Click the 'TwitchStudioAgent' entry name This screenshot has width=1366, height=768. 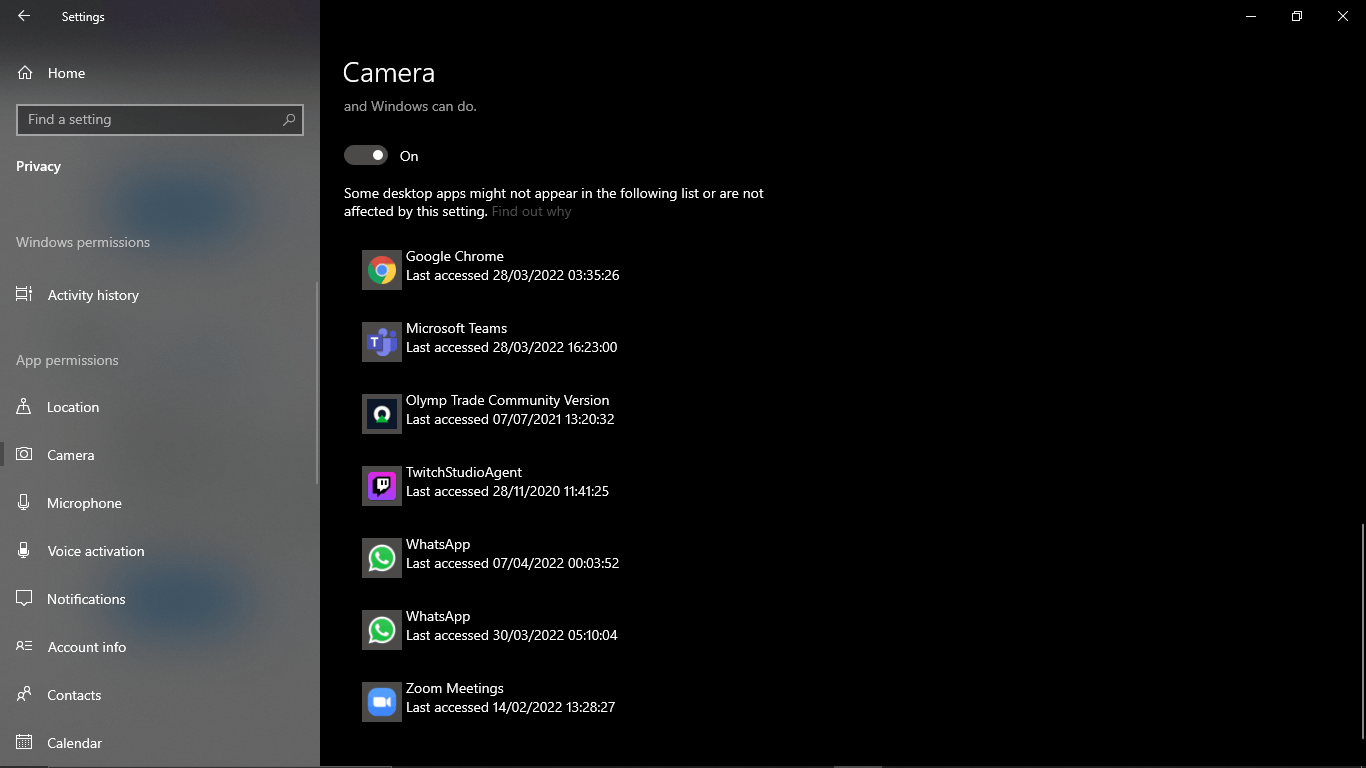pos(464,472)
